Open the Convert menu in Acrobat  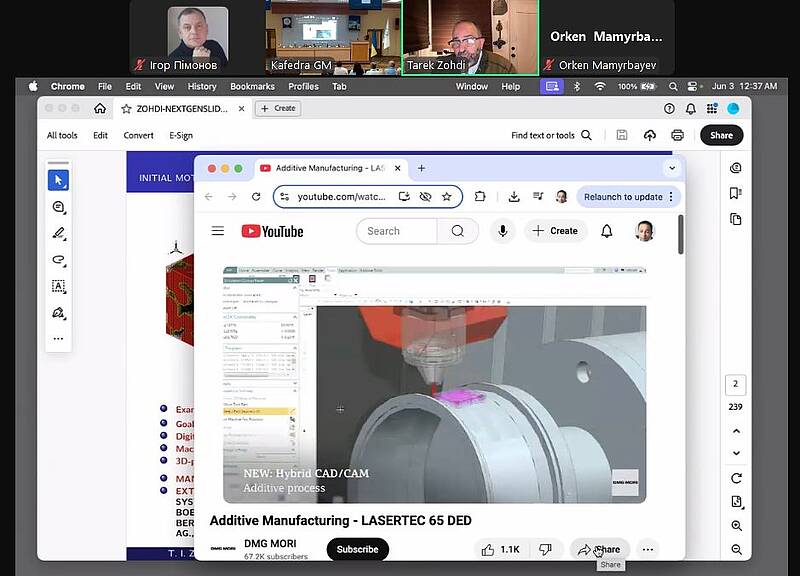pyautogui.click(x=138, y=135)
